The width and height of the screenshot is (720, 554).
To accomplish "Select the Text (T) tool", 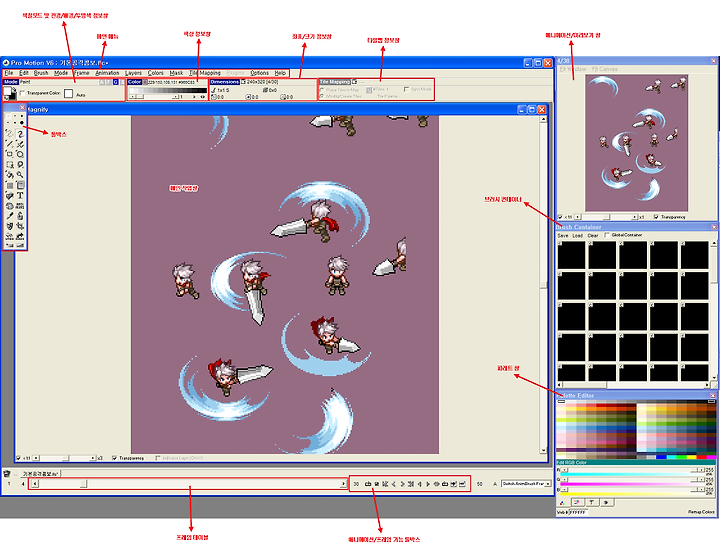I will pos(20,196).
